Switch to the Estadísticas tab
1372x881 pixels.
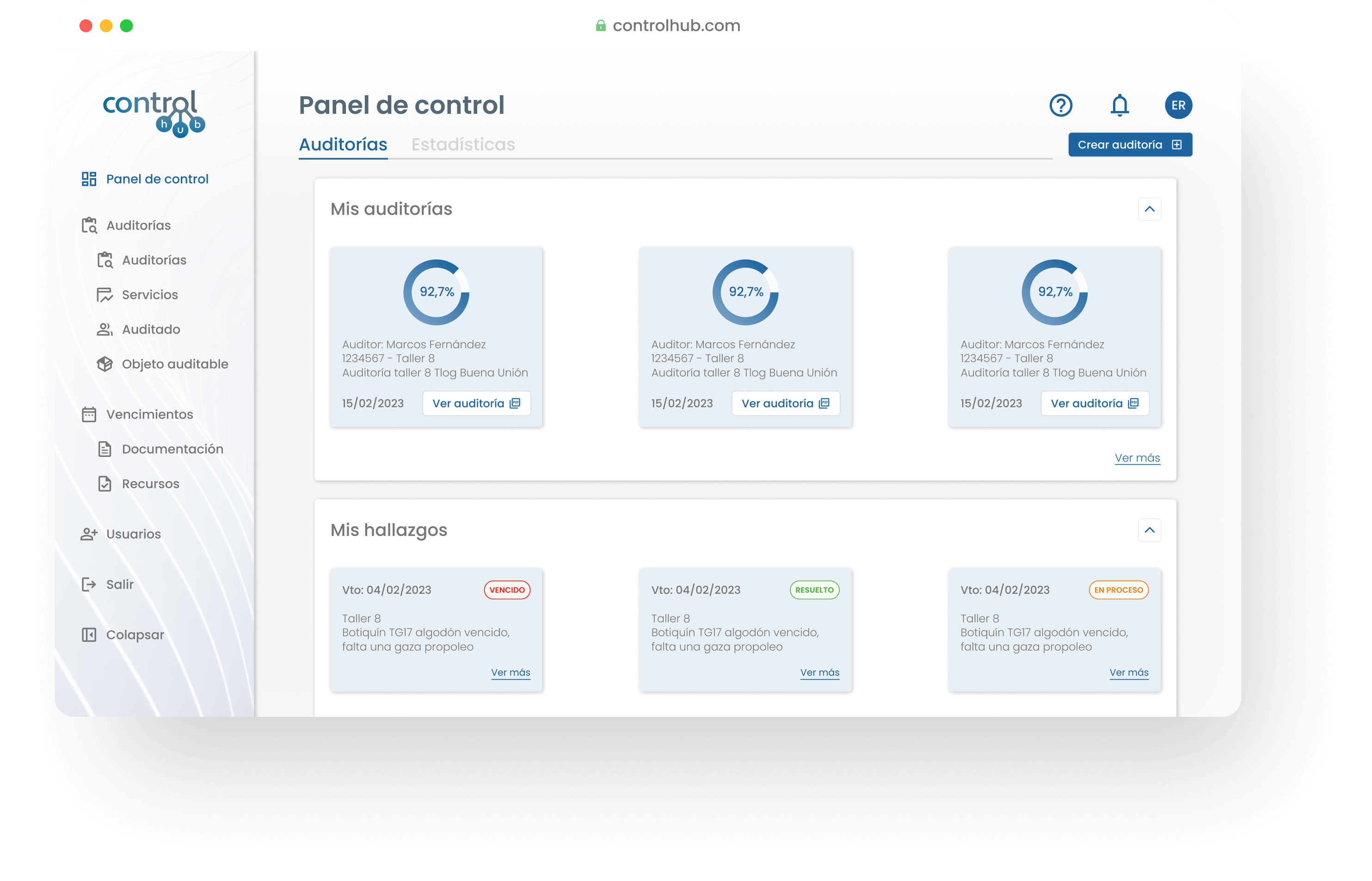[463, 144]
